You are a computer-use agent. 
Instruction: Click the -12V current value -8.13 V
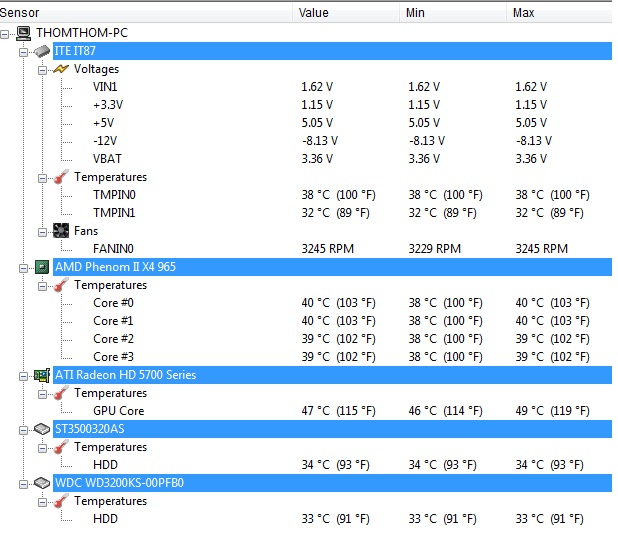tap(320, 141)
